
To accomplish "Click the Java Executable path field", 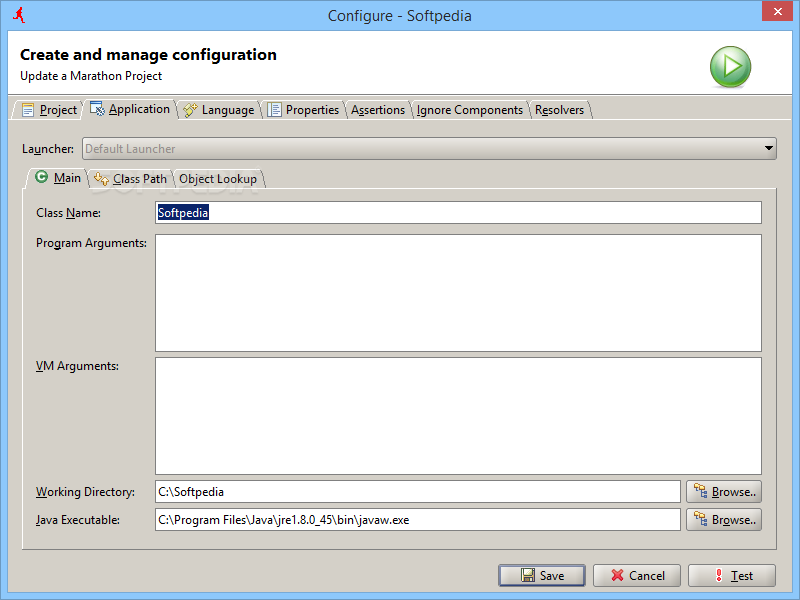I will [418, 520].
